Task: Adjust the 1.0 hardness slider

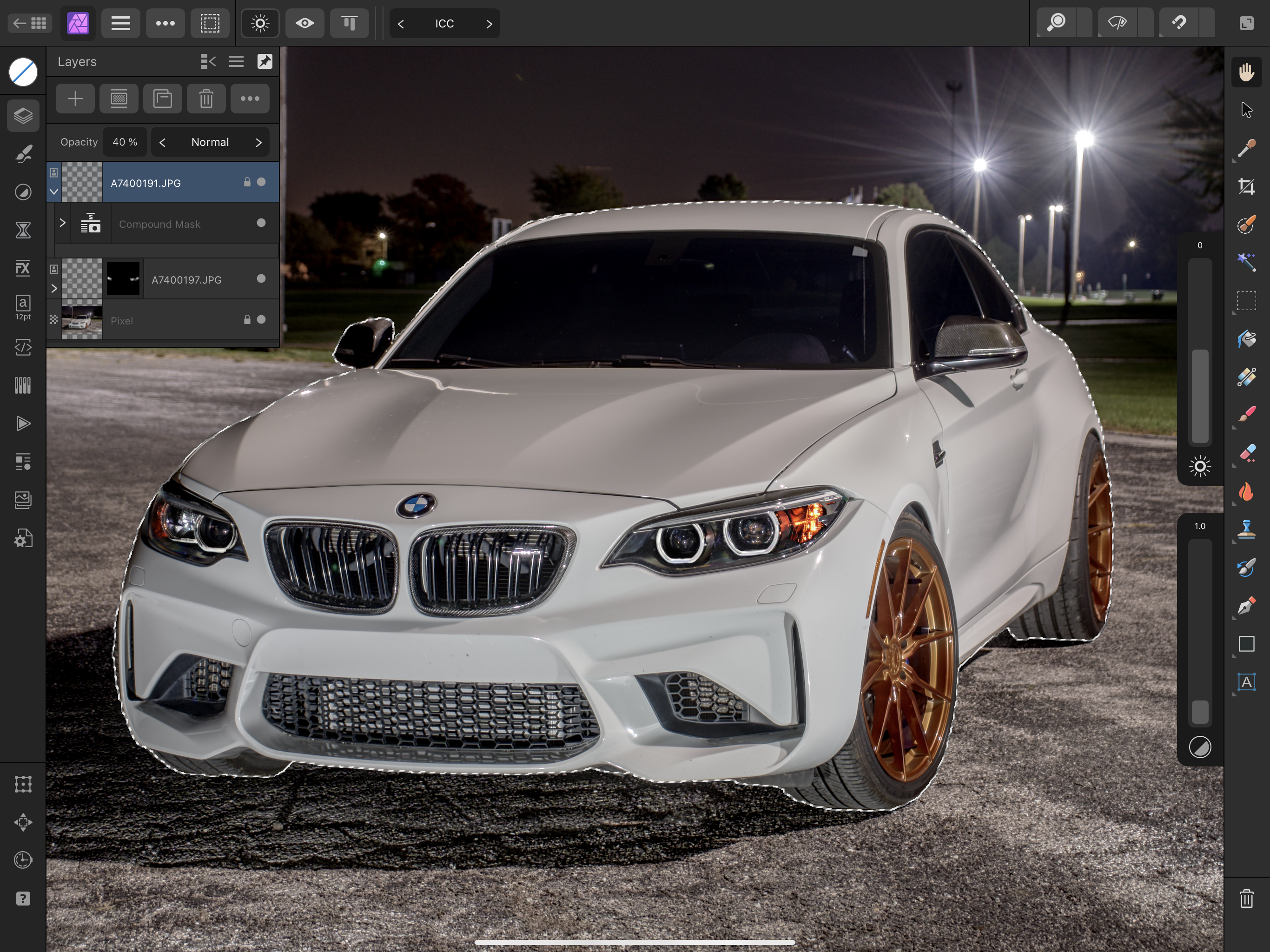Action: pos(1200,632)
